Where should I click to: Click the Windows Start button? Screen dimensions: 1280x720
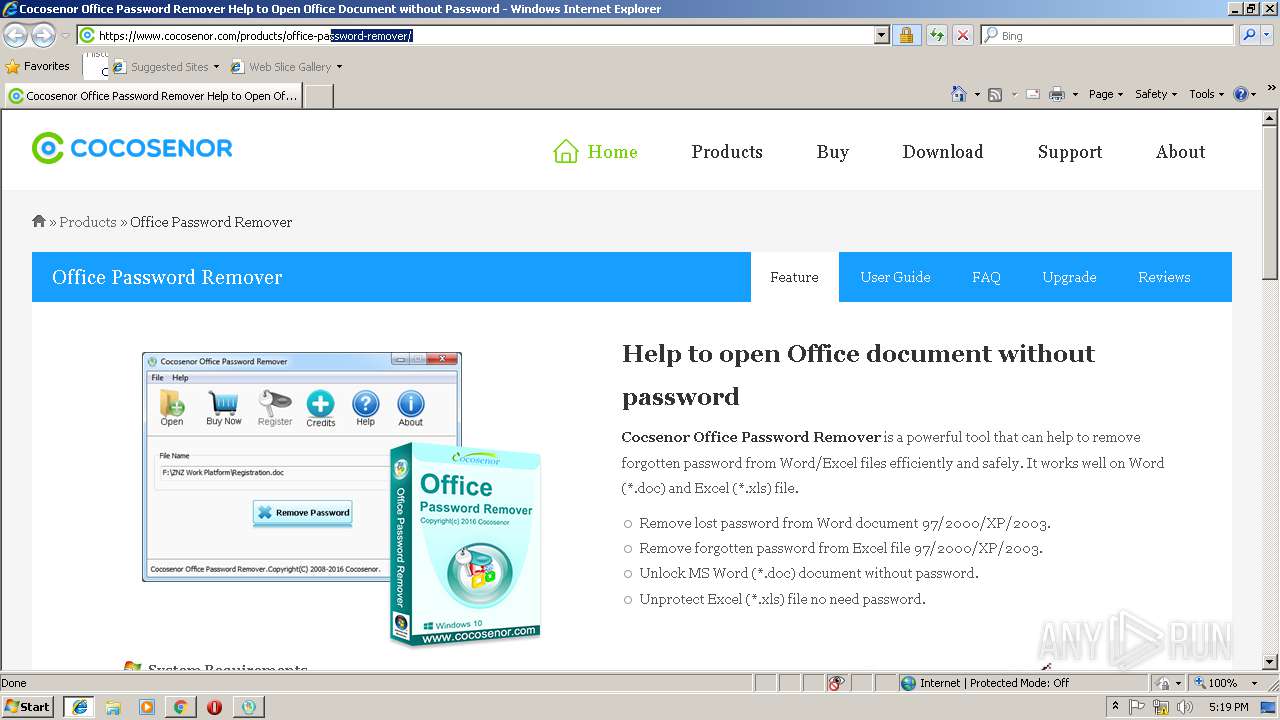[29, 707]
